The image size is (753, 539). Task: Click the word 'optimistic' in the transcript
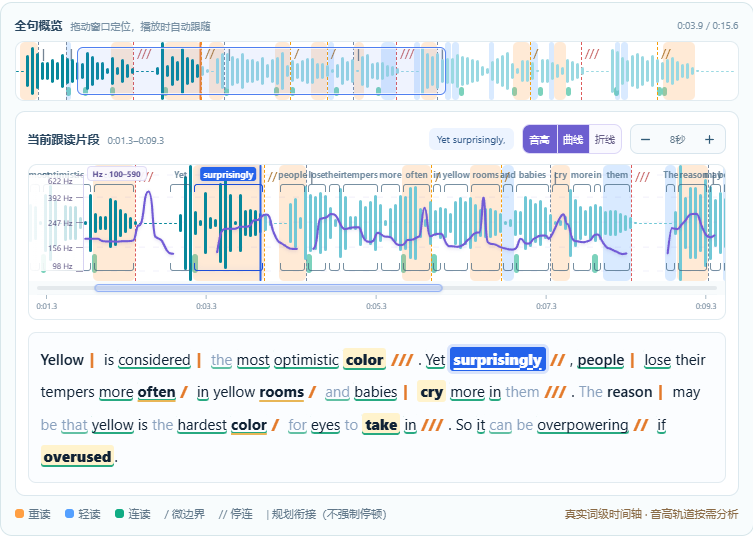(x=306, y=360)
